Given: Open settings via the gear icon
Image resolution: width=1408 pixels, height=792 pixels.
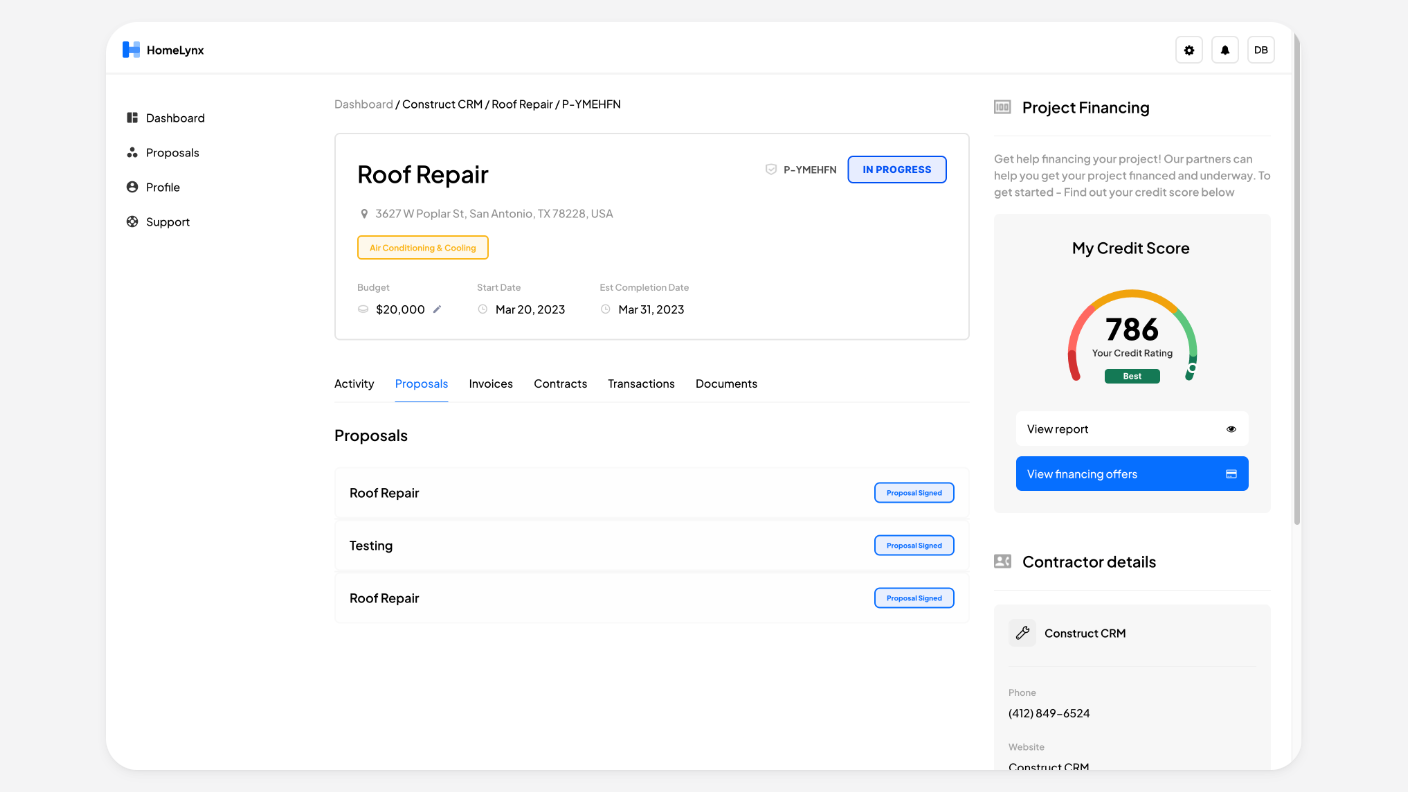Looking at the screenshot, I should point(1189,50).
